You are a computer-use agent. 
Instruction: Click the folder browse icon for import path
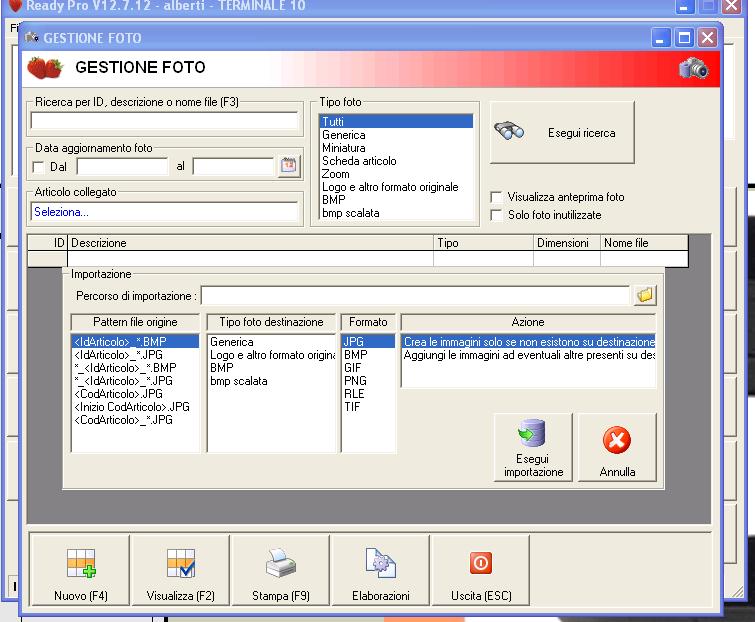click(x=644, y=295)
